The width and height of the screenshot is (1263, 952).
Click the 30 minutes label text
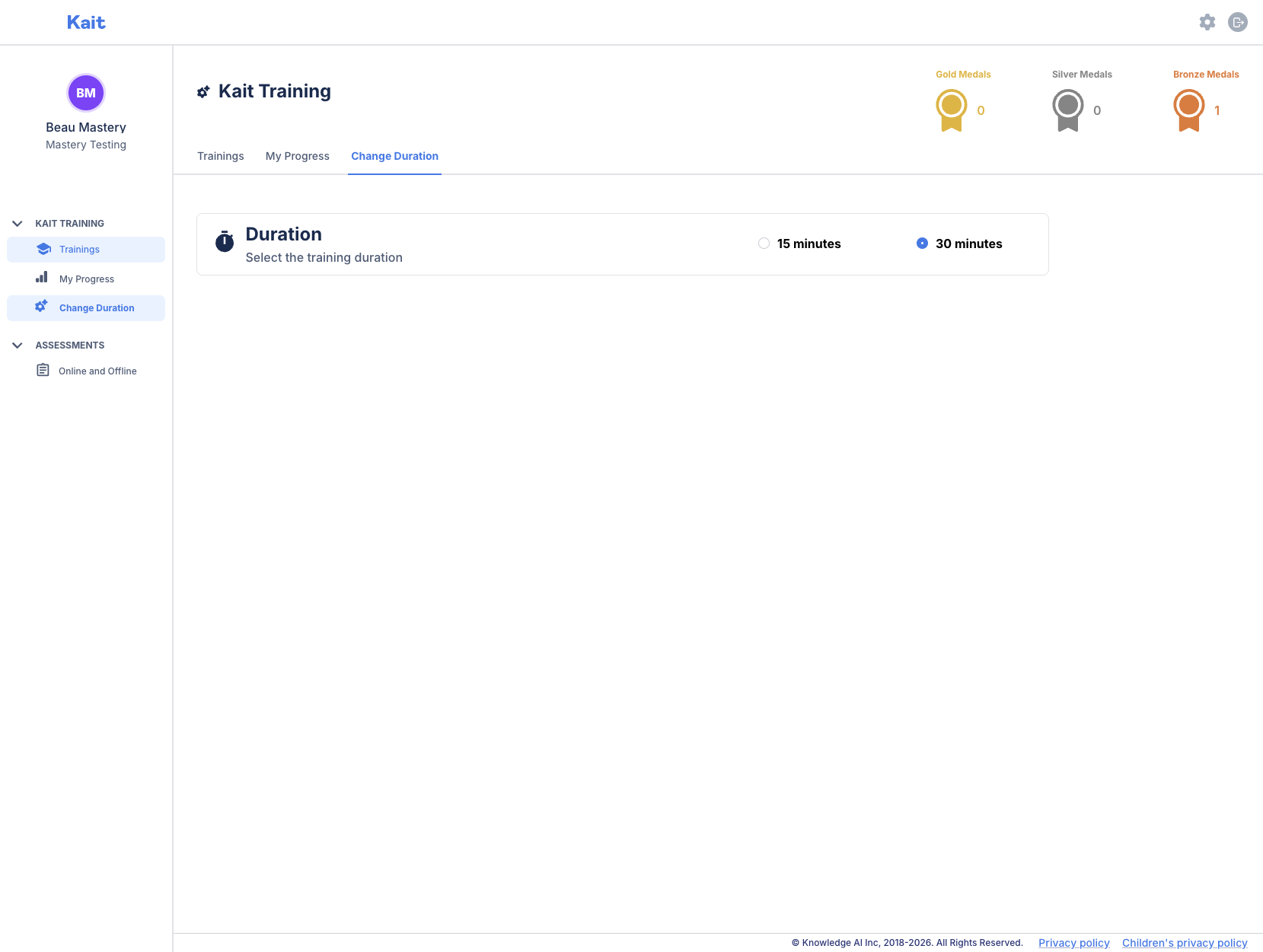tap(969, 244)
